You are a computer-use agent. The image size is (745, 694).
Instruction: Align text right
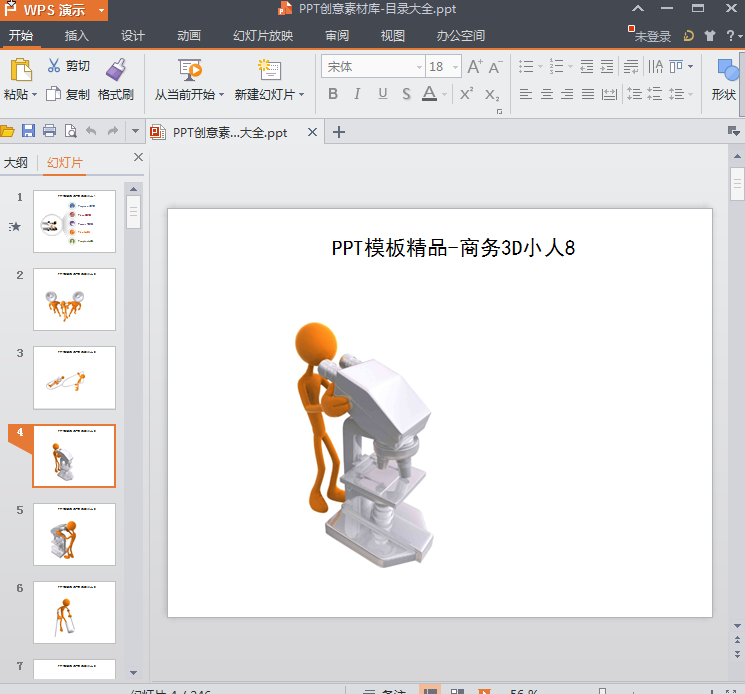567,94
